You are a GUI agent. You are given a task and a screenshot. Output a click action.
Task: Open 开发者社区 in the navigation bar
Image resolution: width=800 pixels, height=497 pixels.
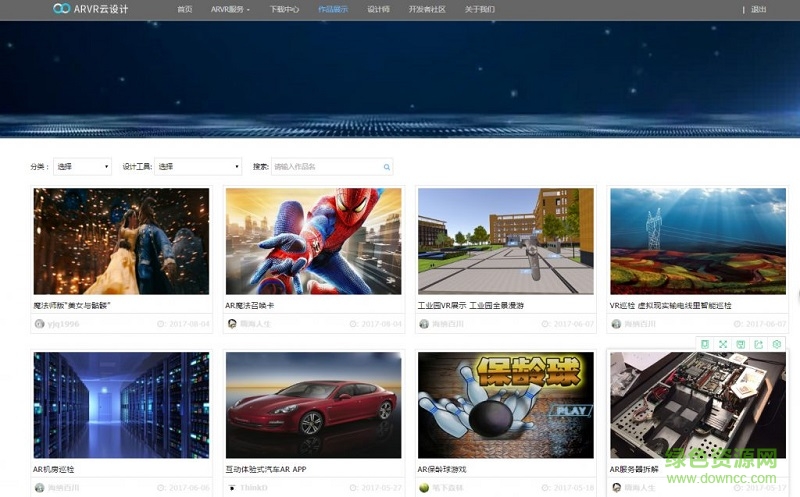pyautogui.click(x=427, y=9)
